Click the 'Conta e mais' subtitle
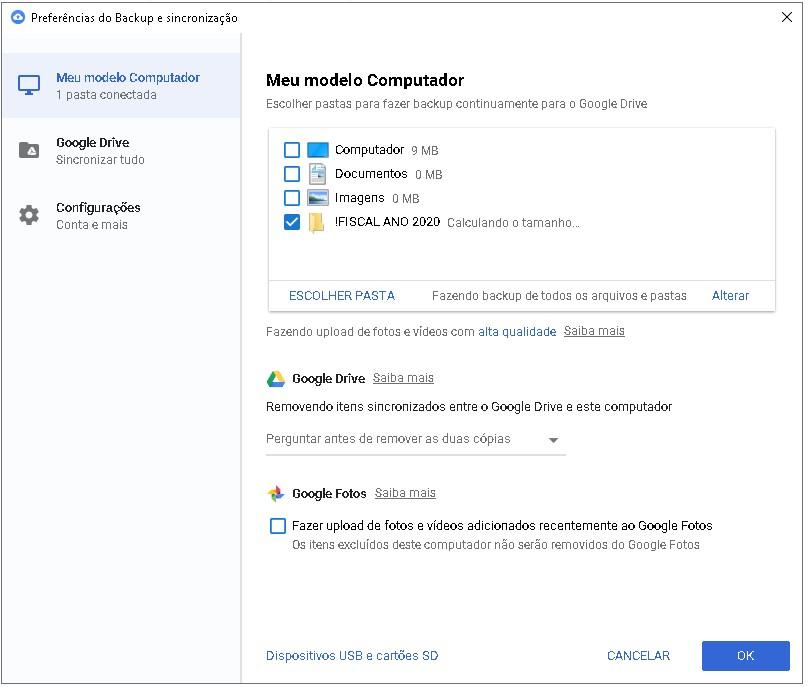Screen dimensions: 812x687 pyautogui.click(x=92, y=225)
